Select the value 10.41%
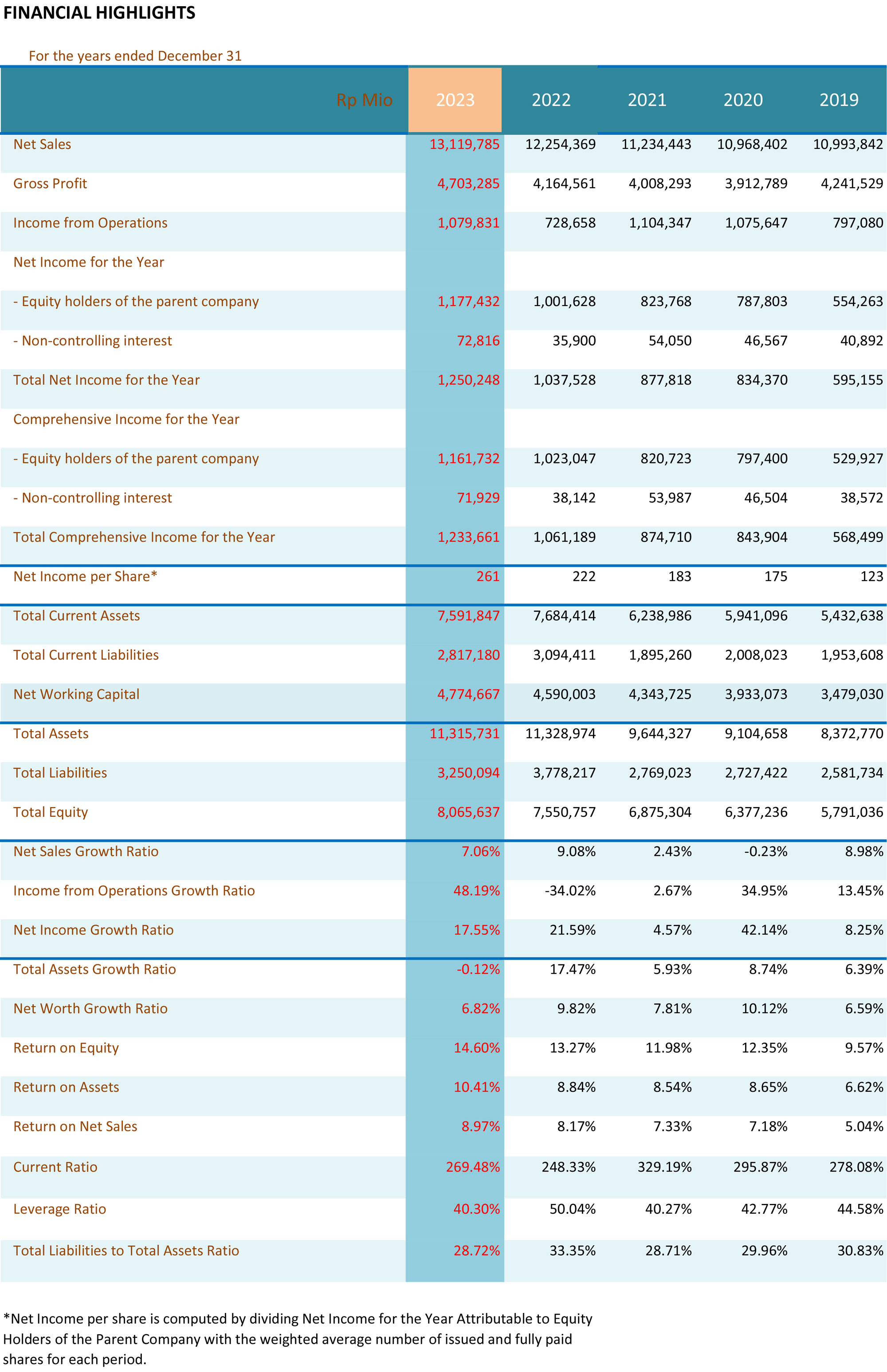 click(476, 1087)
